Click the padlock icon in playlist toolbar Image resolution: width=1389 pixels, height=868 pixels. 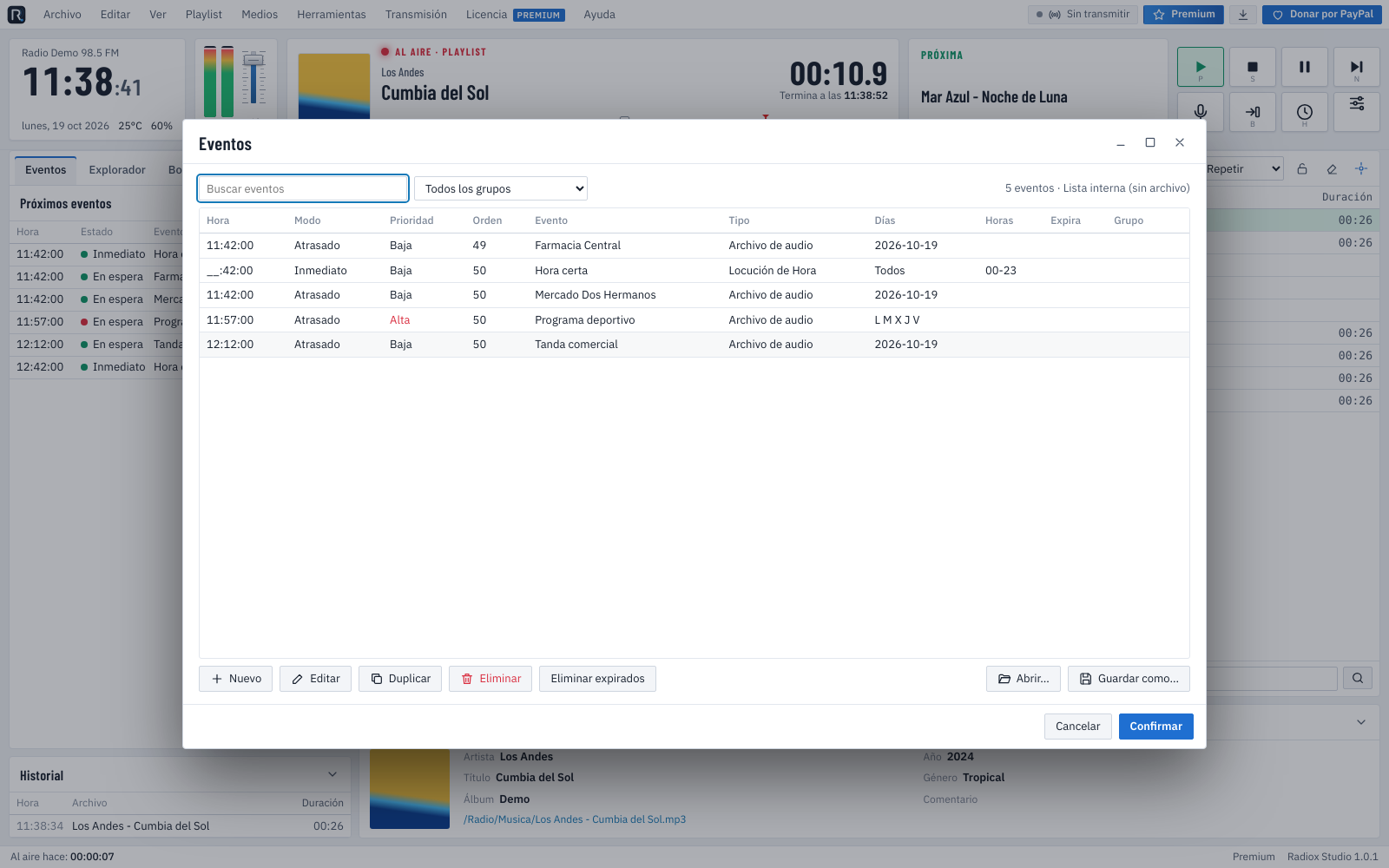click(x=1302, y=169)
